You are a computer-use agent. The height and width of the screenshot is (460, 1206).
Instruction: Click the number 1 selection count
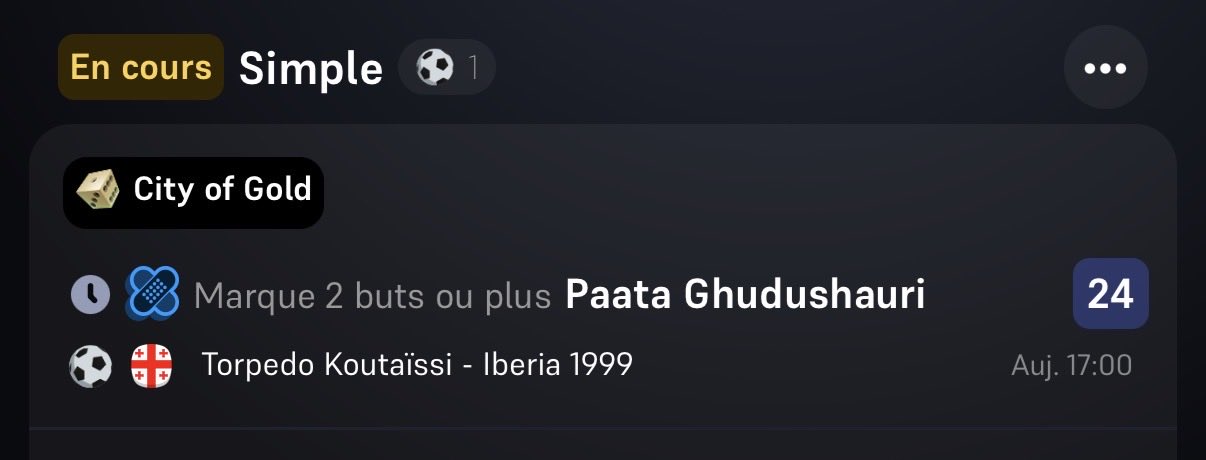coord(474,68)
